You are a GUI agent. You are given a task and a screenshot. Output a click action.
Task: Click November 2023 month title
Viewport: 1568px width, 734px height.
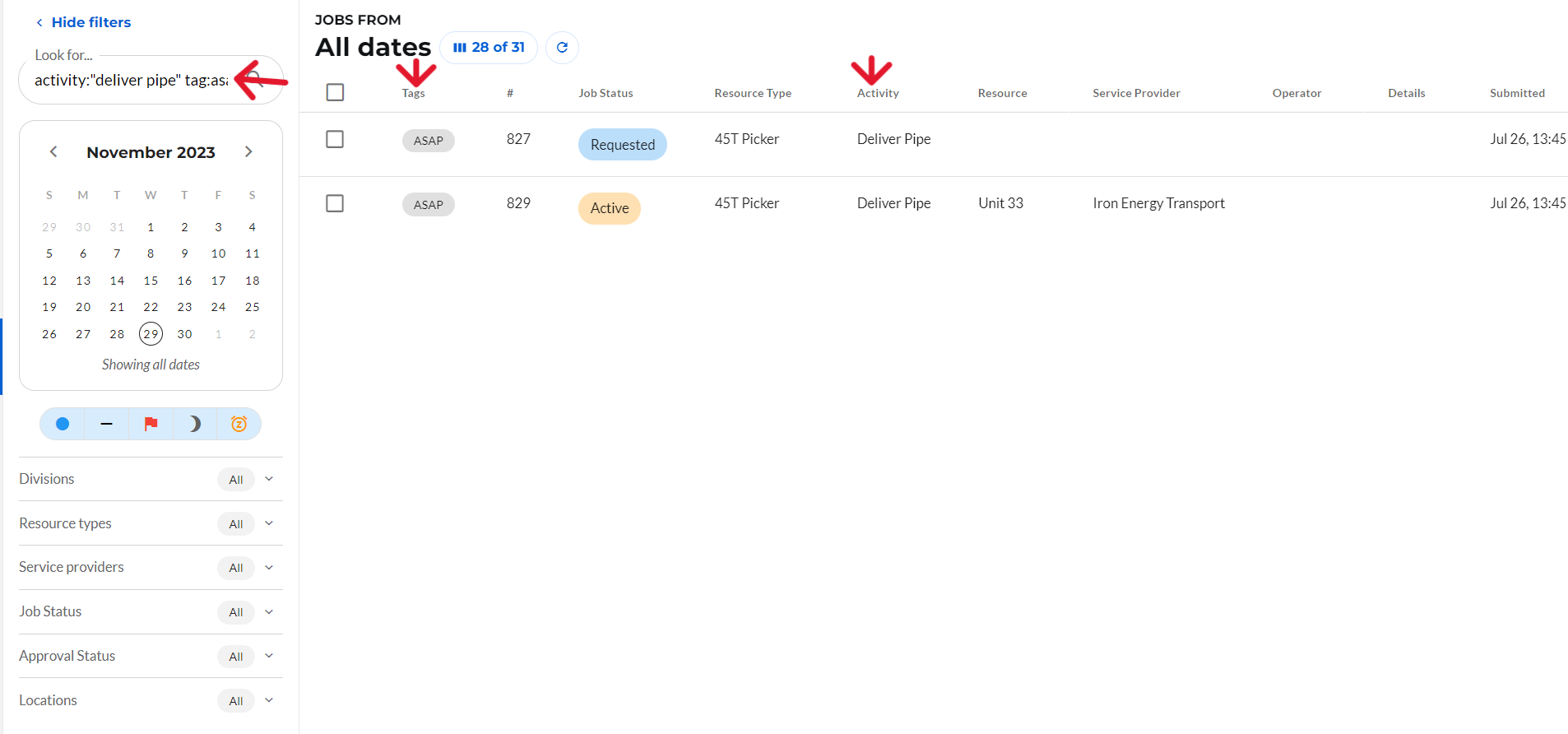(151, 152)
